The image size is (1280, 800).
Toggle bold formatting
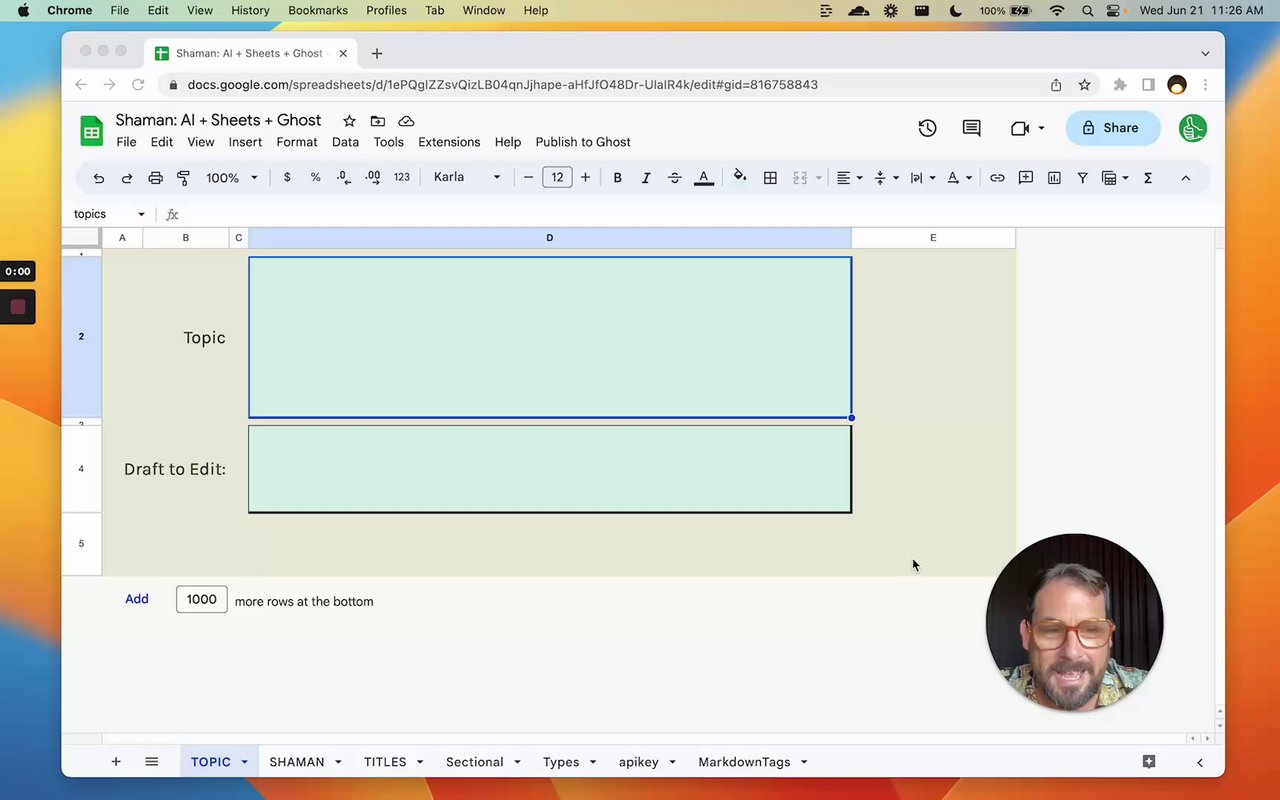pos(617,178)
